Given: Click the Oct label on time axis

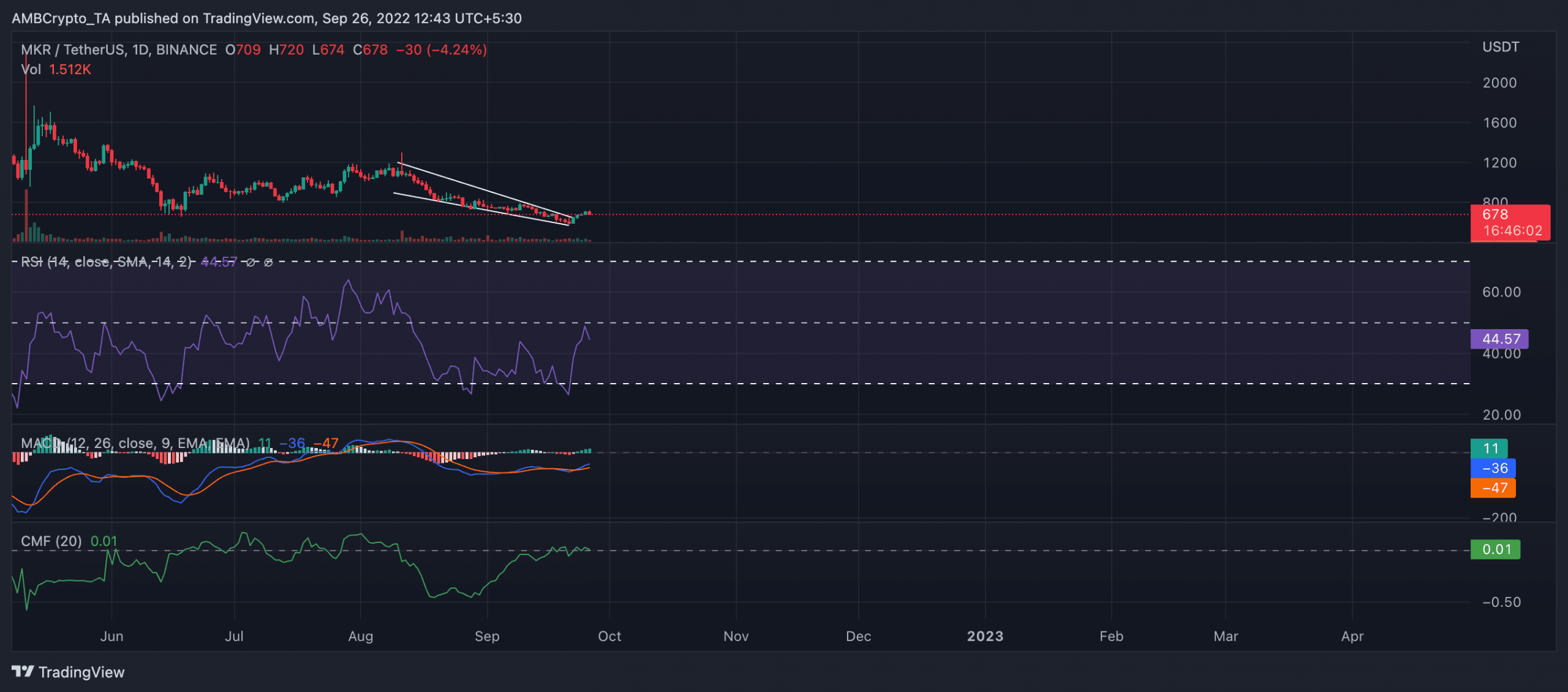Looking at the screenshot, I should (x=609, y=636).
